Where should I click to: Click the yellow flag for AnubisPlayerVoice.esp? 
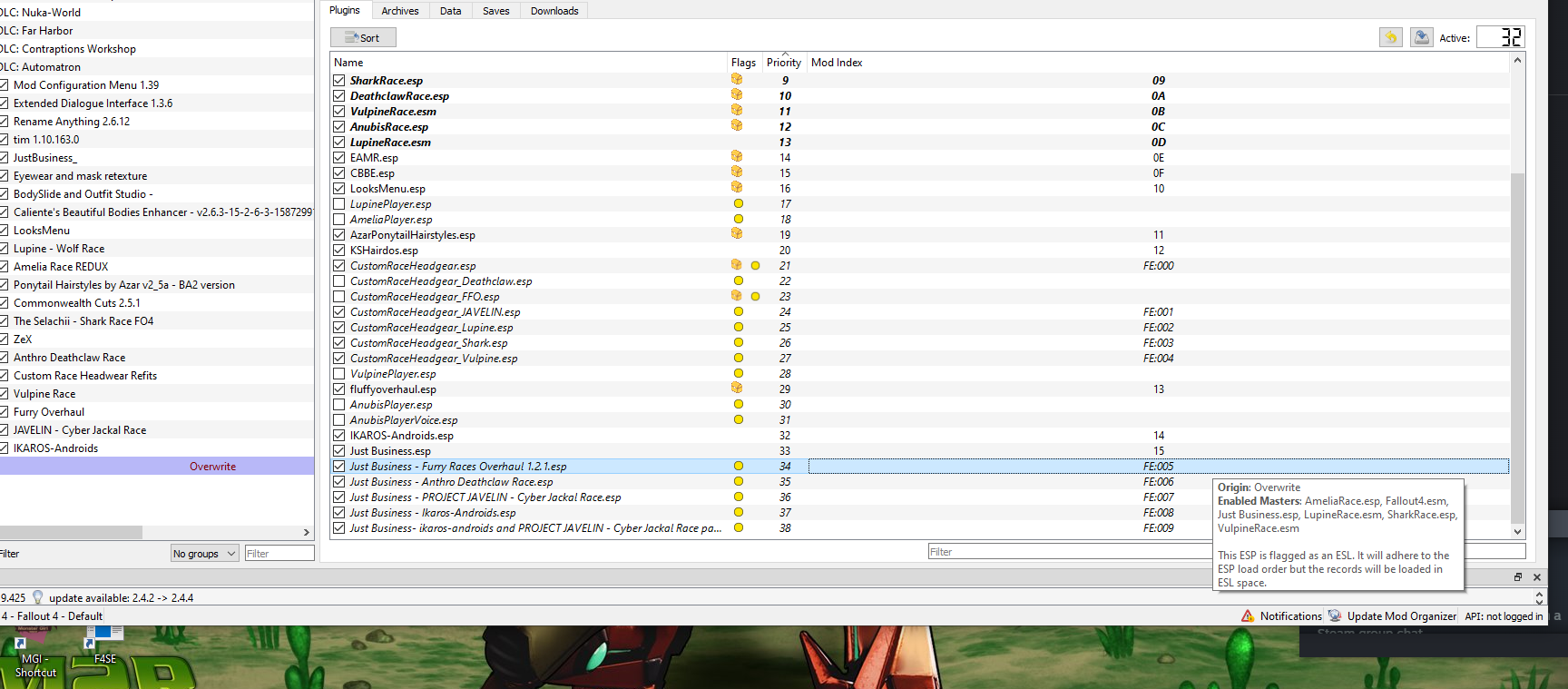click(739, 419)
